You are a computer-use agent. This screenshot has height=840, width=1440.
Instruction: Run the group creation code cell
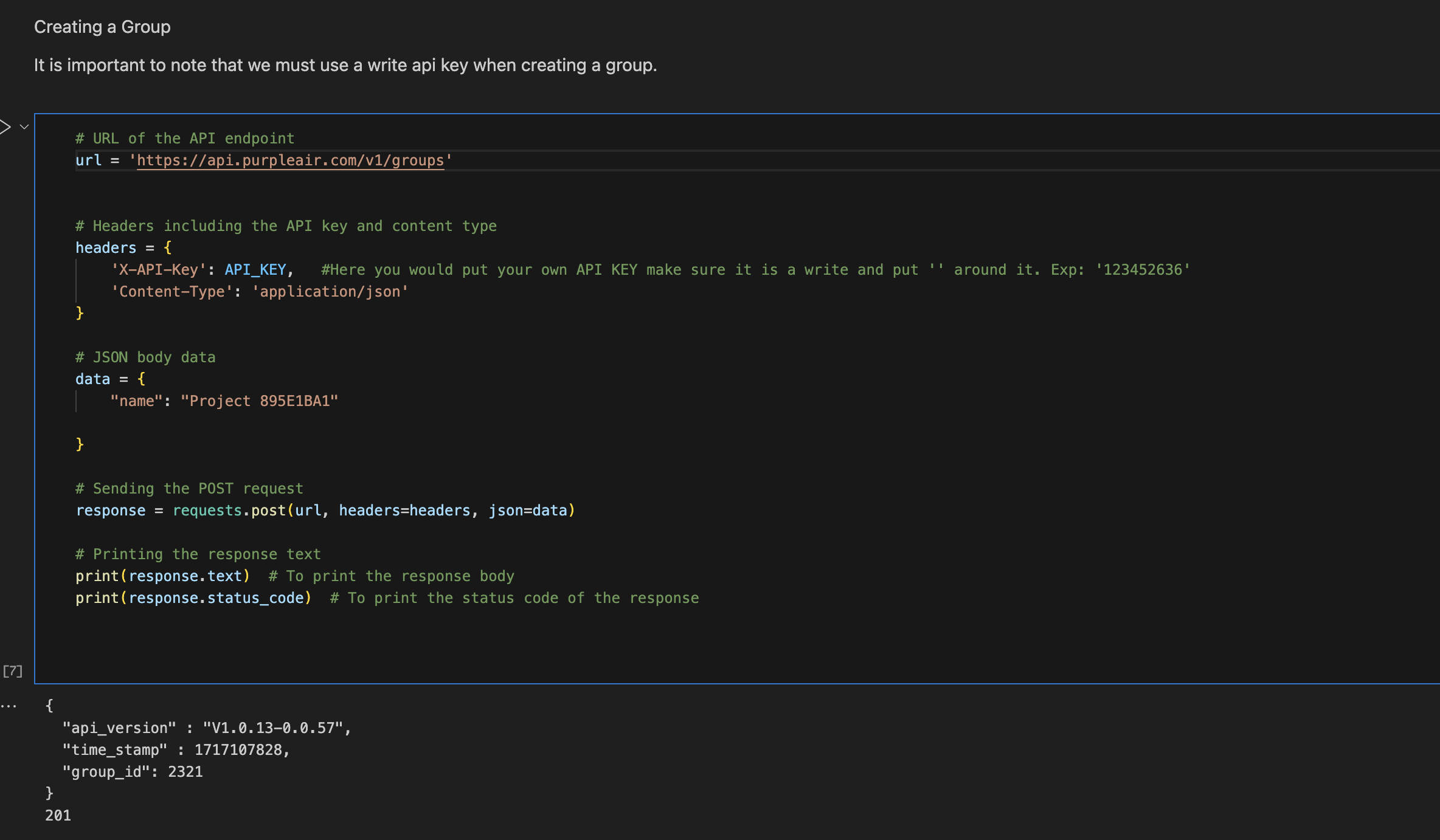pos(5,126)
